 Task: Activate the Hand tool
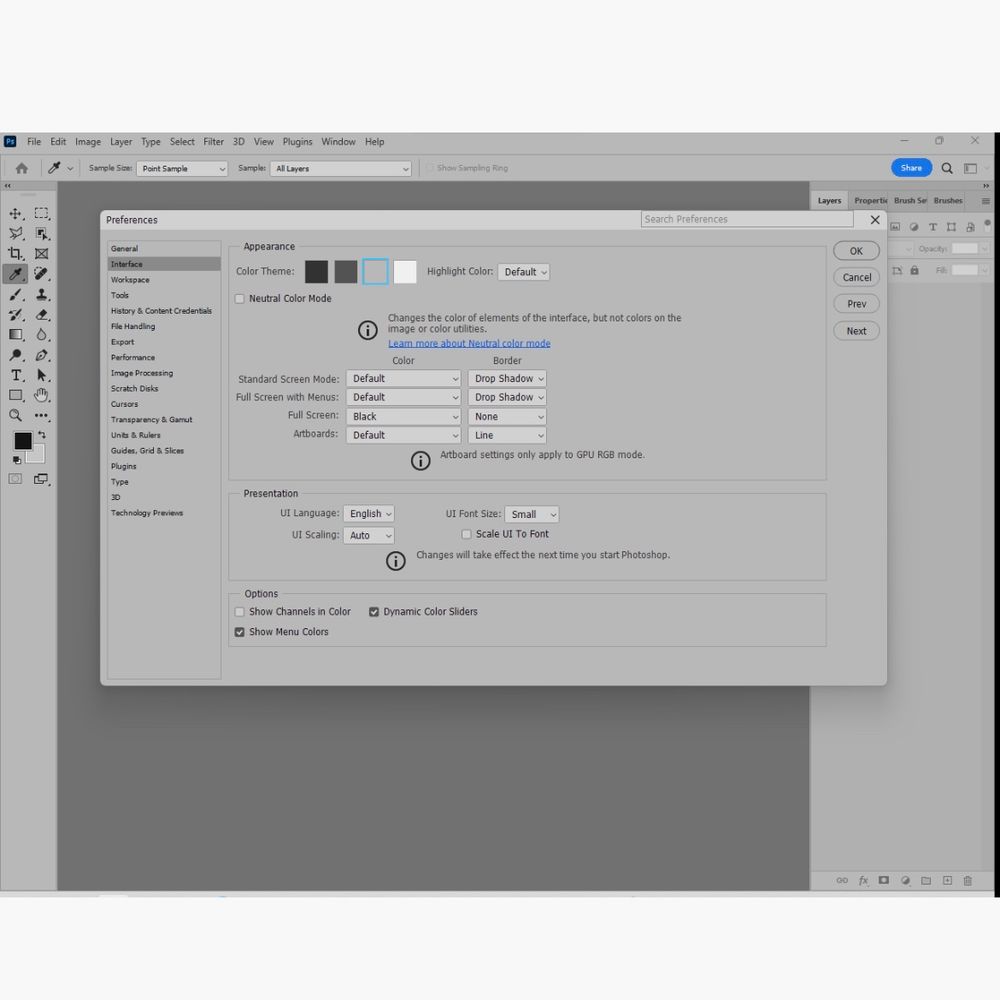point(41,394)
